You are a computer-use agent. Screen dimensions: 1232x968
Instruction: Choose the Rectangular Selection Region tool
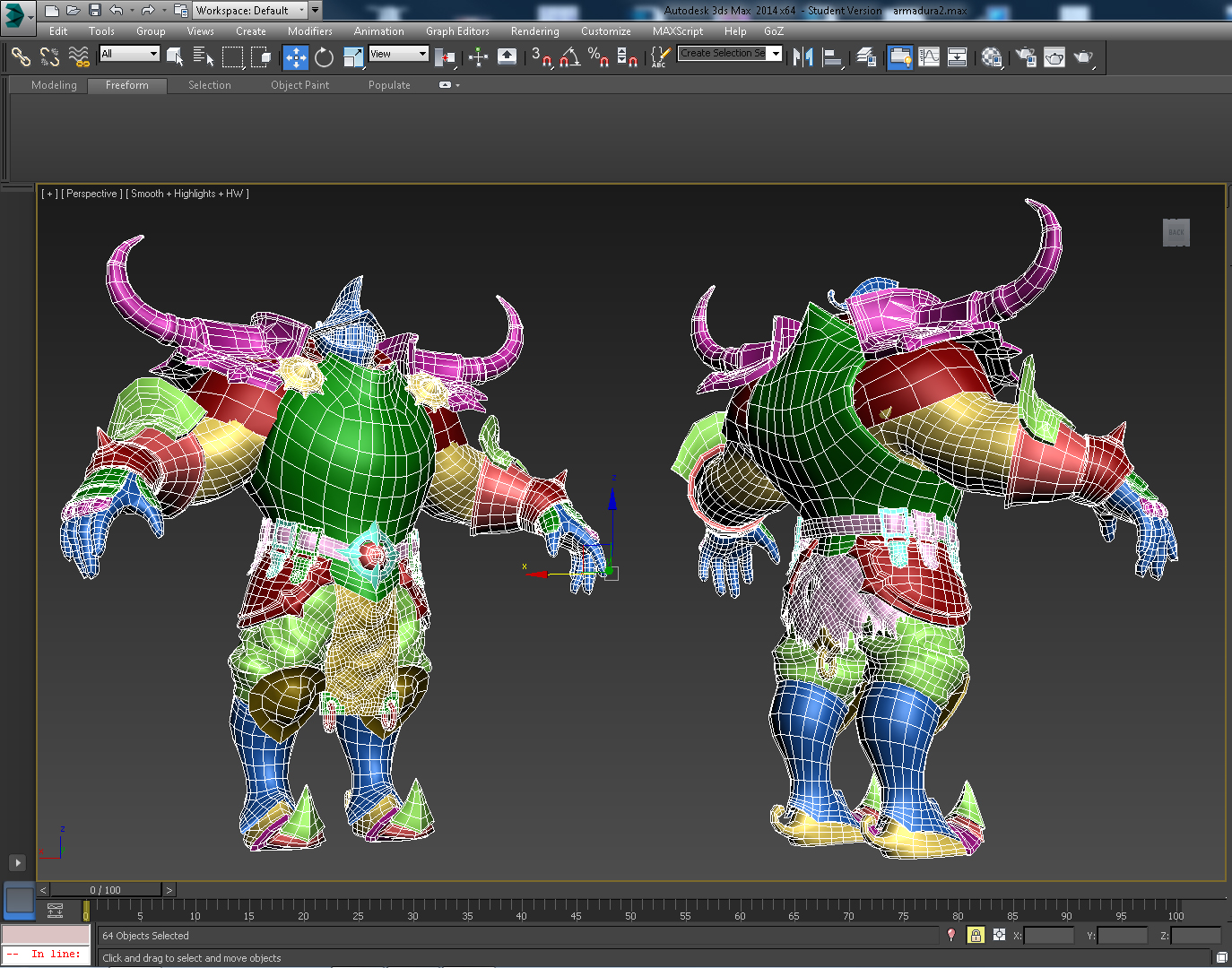233,57
